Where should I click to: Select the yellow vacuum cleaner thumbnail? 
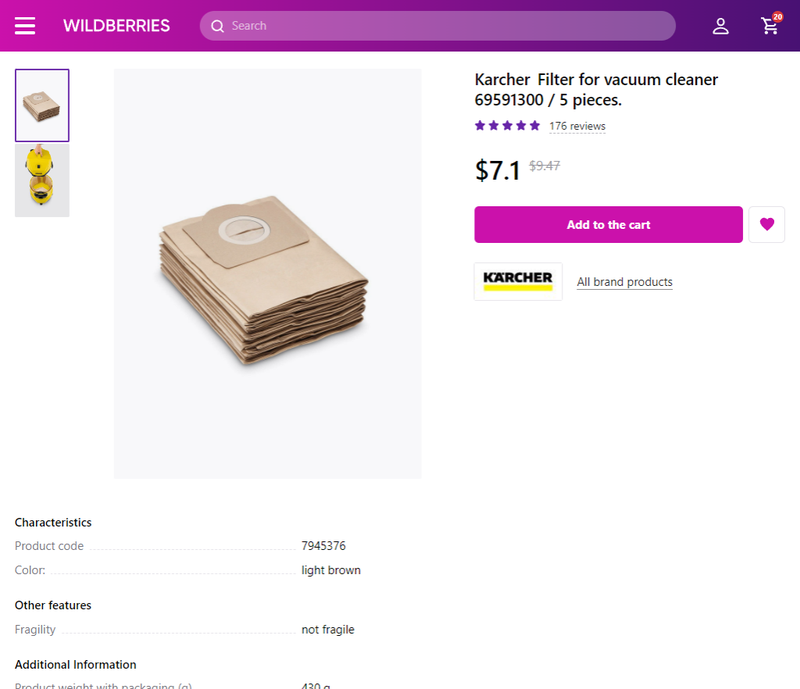click(x=42, y=181)
